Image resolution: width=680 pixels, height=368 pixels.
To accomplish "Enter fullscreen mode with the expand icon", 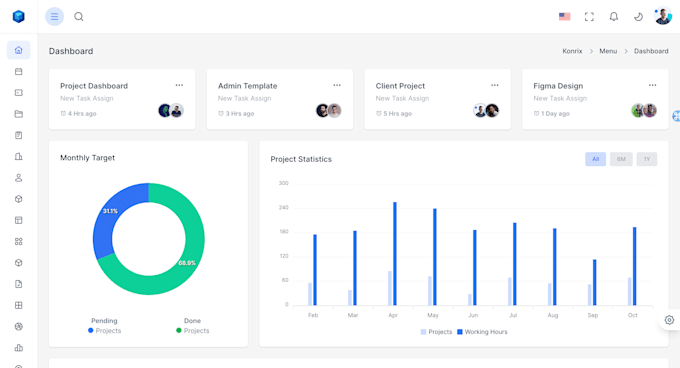I will click(589, 16).
